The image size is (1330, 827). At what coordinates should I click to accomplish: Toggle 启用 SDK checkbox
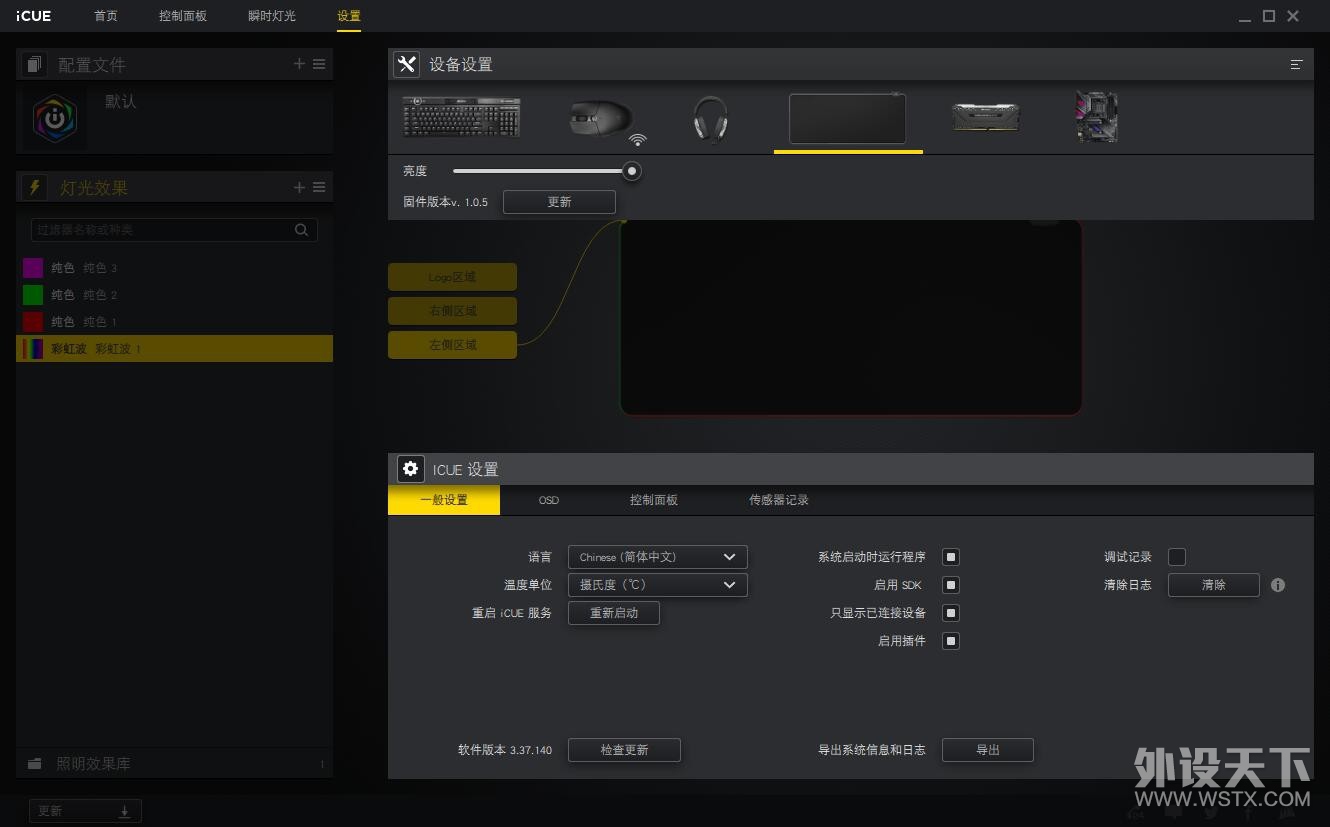(951, 585)
